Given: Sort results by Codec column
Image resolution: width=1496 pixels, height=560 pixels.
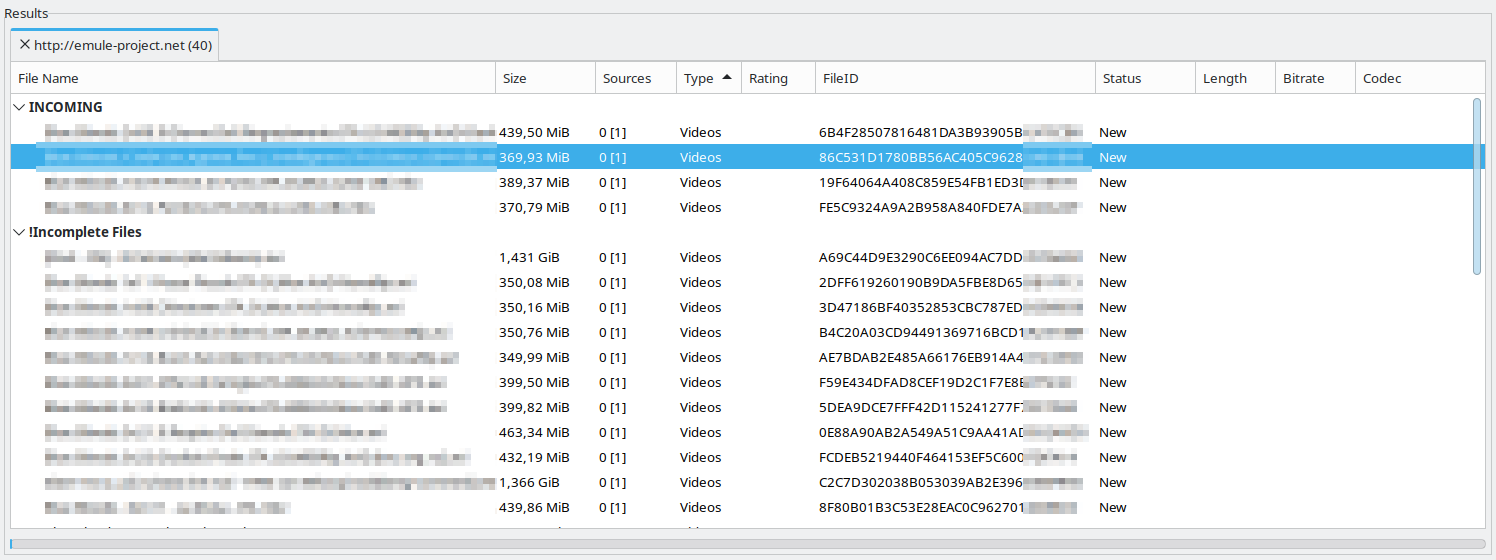Looking at the screenshot, I should [x=1420, y=78].
